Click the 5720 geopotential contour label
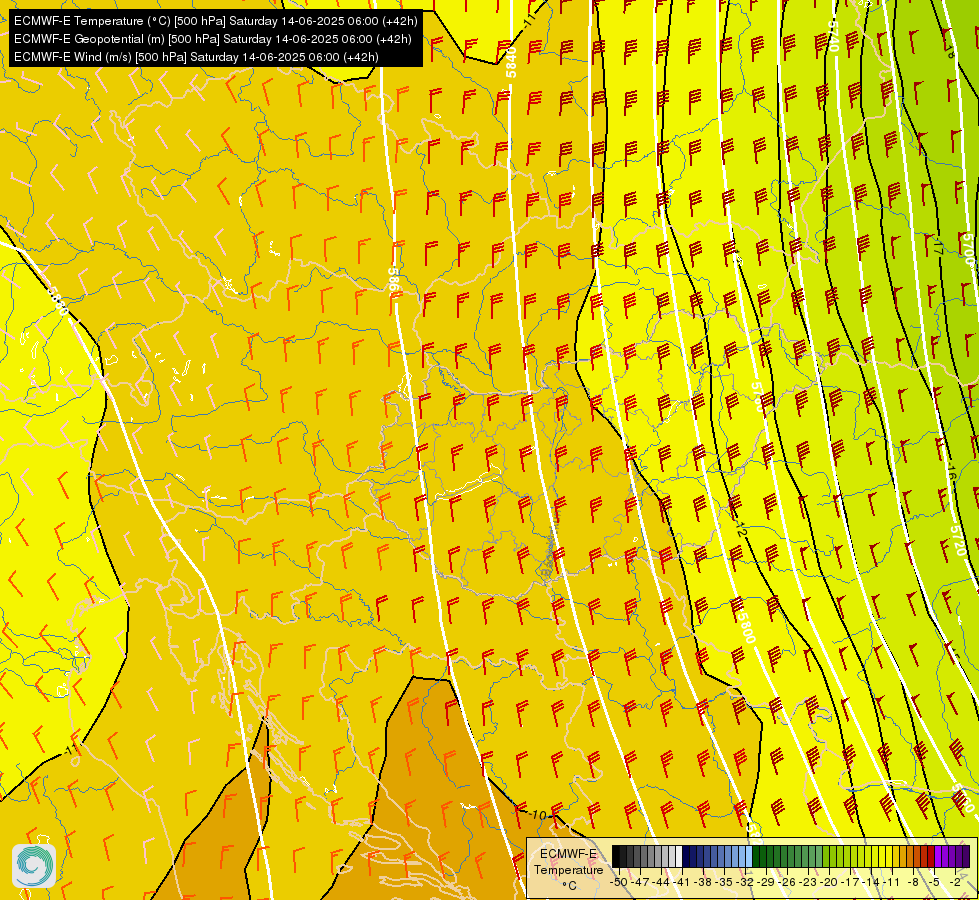Screen dimensions: 979x900 pos(957,541)
